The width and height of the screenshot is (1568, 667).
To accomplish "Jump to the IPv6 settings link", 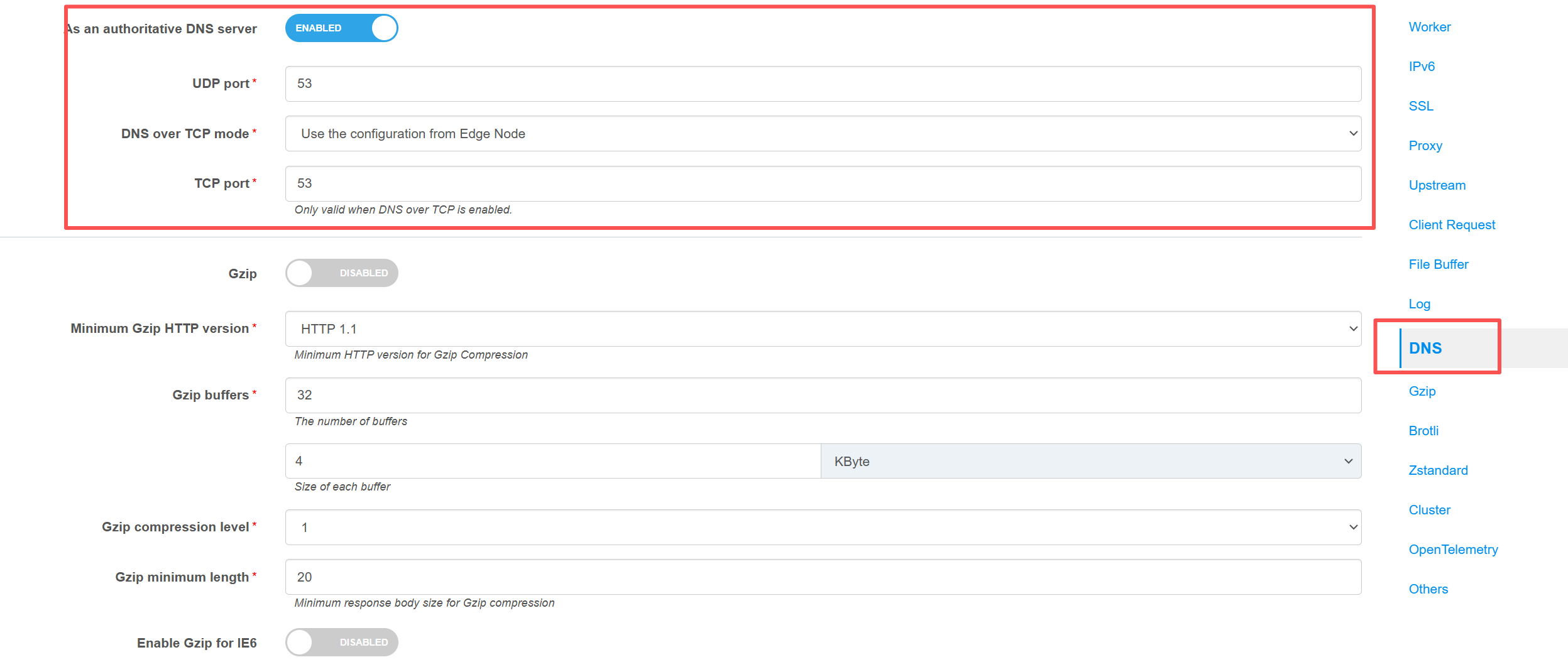I will pyautogui.click(x=1422, y=67).
